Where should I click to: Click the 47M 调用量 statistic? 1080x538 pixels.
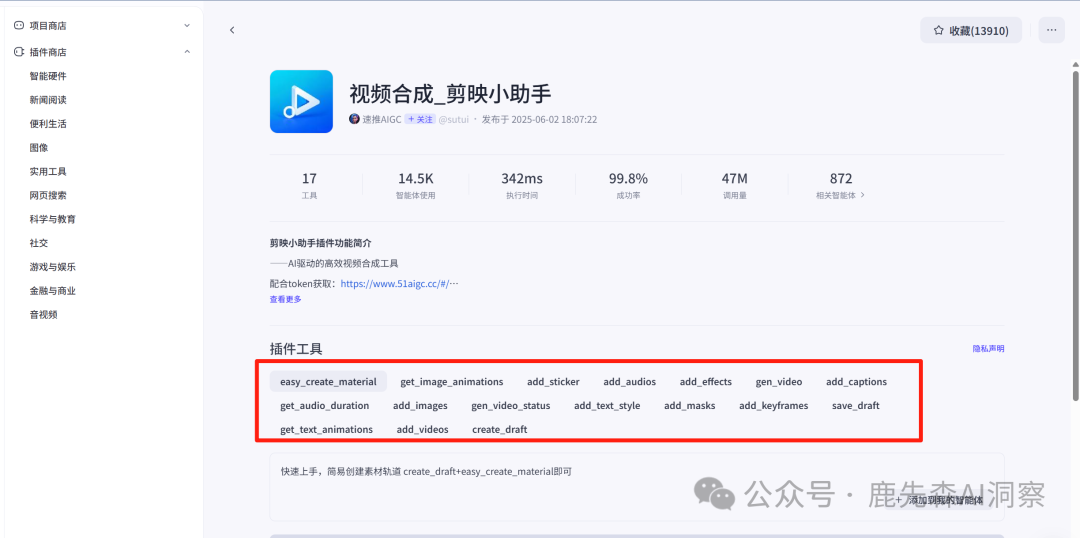click(x=734, y=185)
